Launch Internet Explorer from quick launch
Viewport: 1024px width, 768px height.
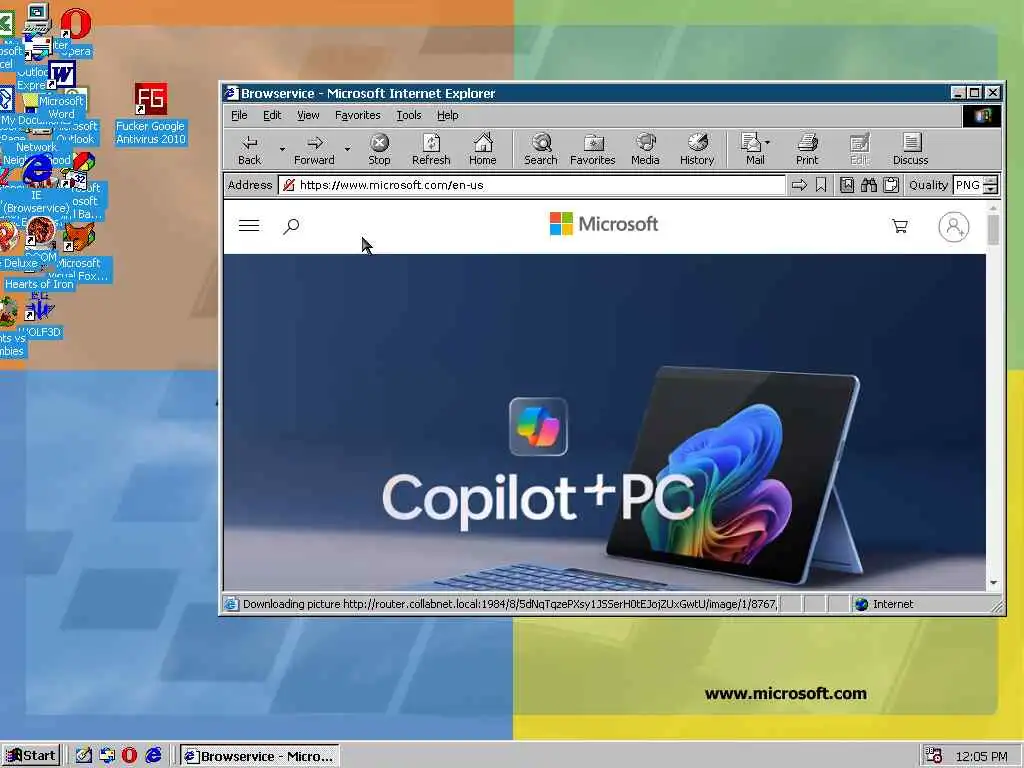pos(153,756)
